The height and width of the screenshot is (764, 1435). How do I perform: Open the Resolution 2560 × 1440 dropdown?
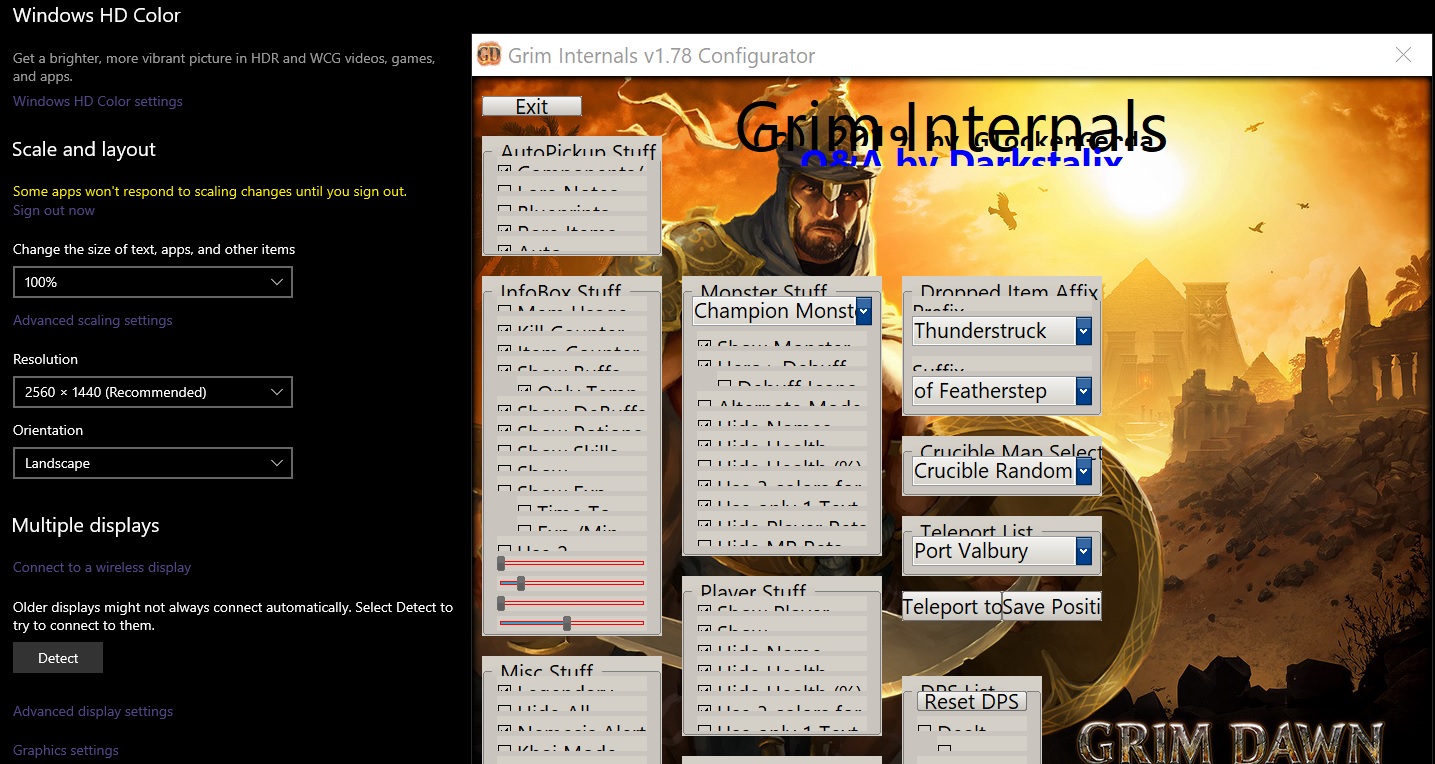pyautogui.click(x=153, y=392)
